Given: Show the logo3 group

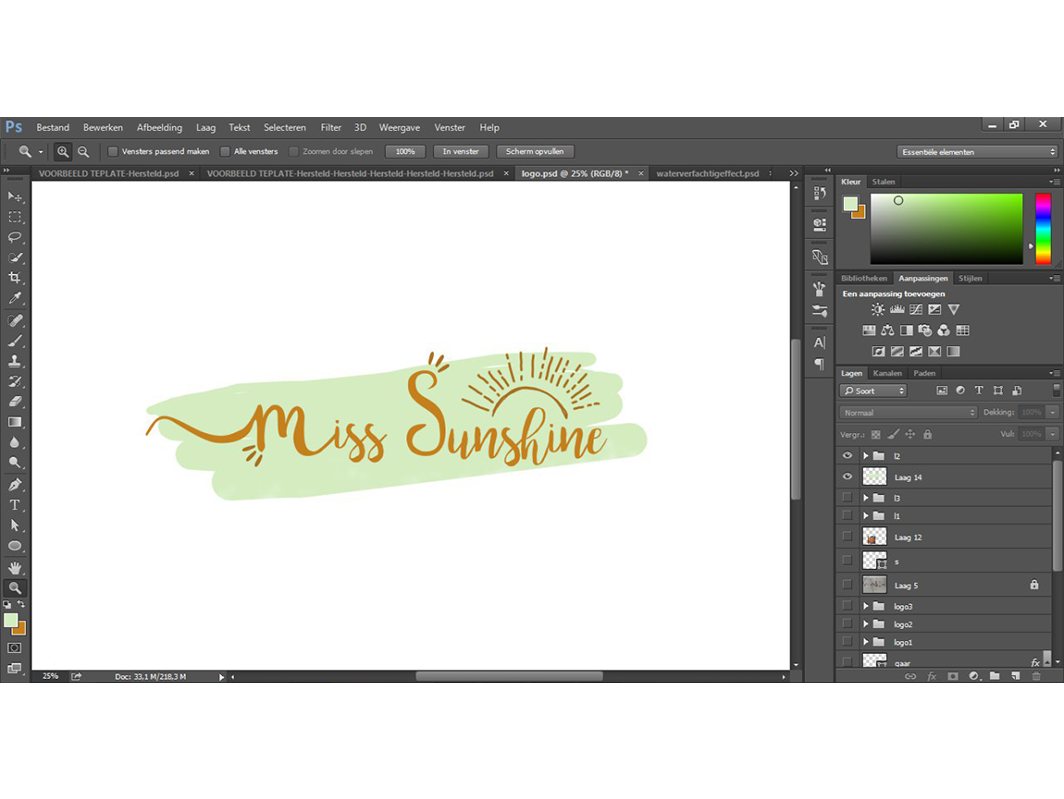Looking at the screenshot, I should (847, 606).
